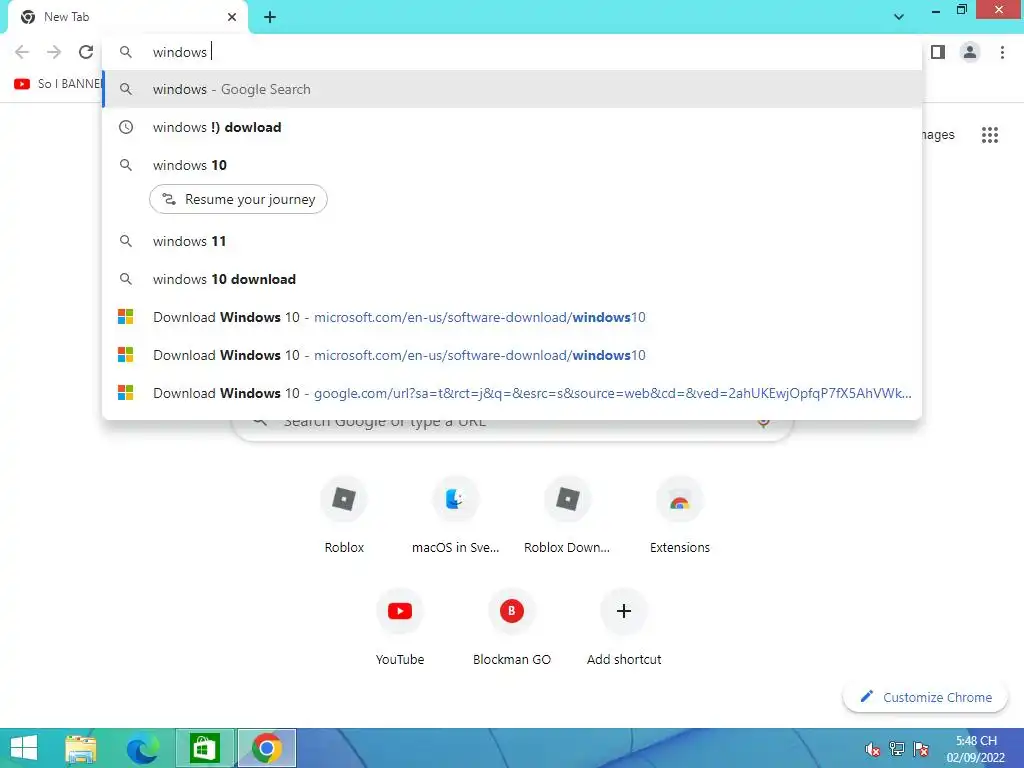The width and height of the screenshot is (1024, 768).
Task: Open the So I BANNE YouTube bookmark
Action: (x=57, y=84)
